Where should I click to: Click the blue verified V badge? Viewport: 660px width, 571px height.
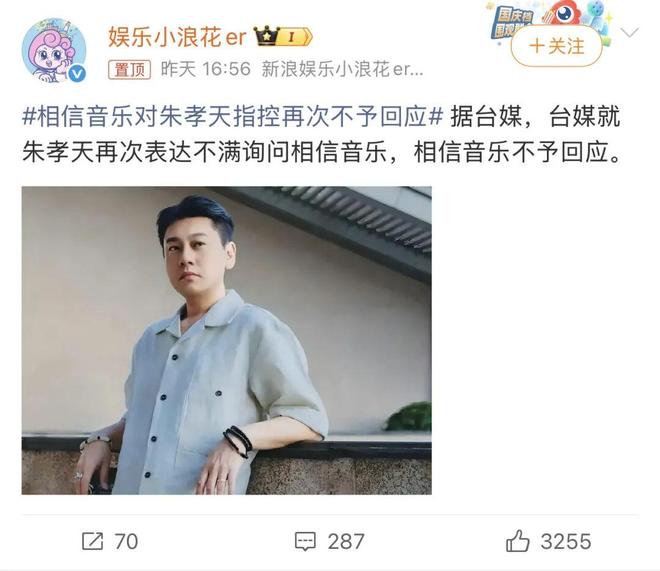tap(77, 74)
